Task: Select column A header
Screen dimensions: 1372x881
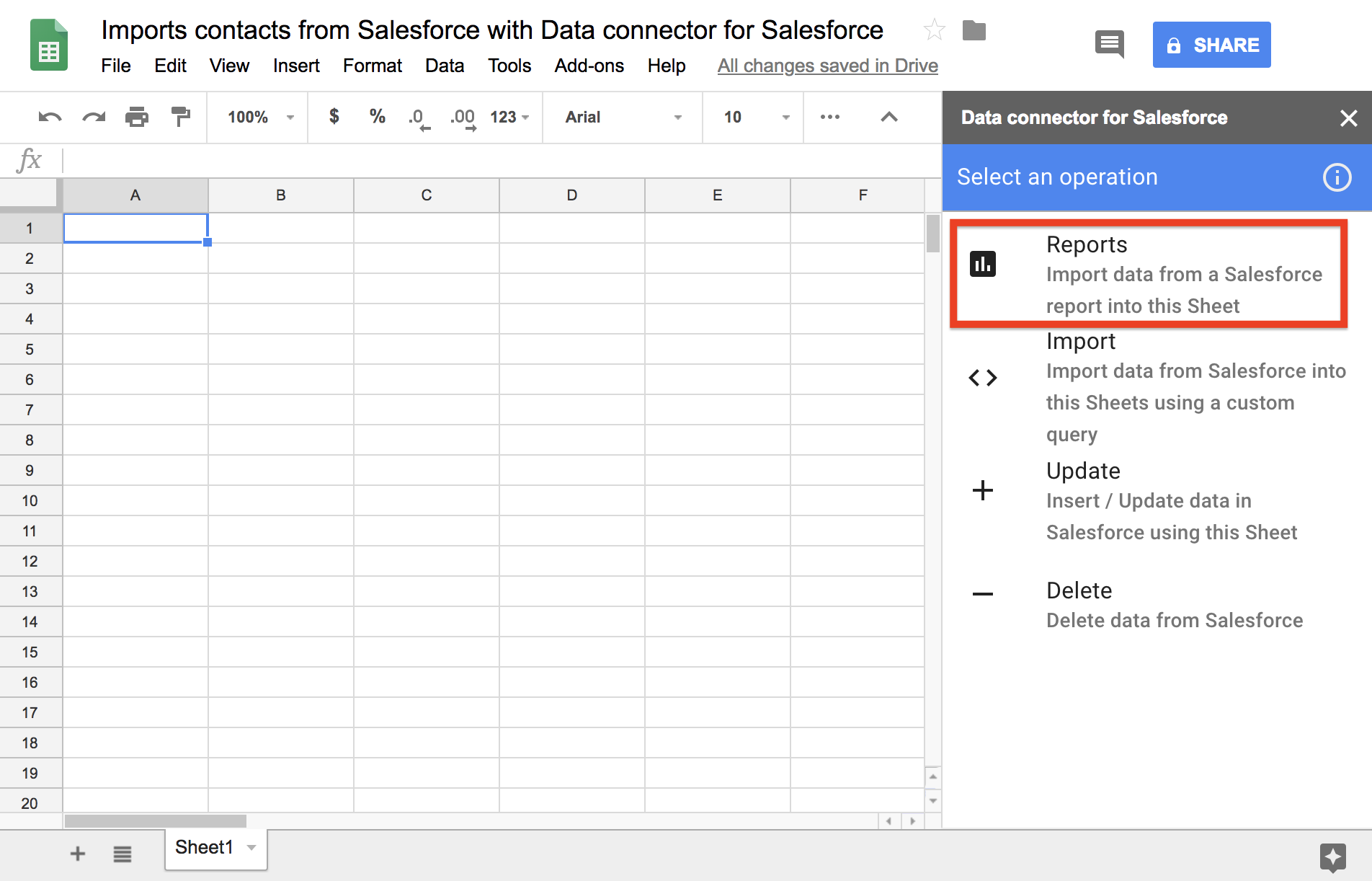Action: tap(135, 195)
